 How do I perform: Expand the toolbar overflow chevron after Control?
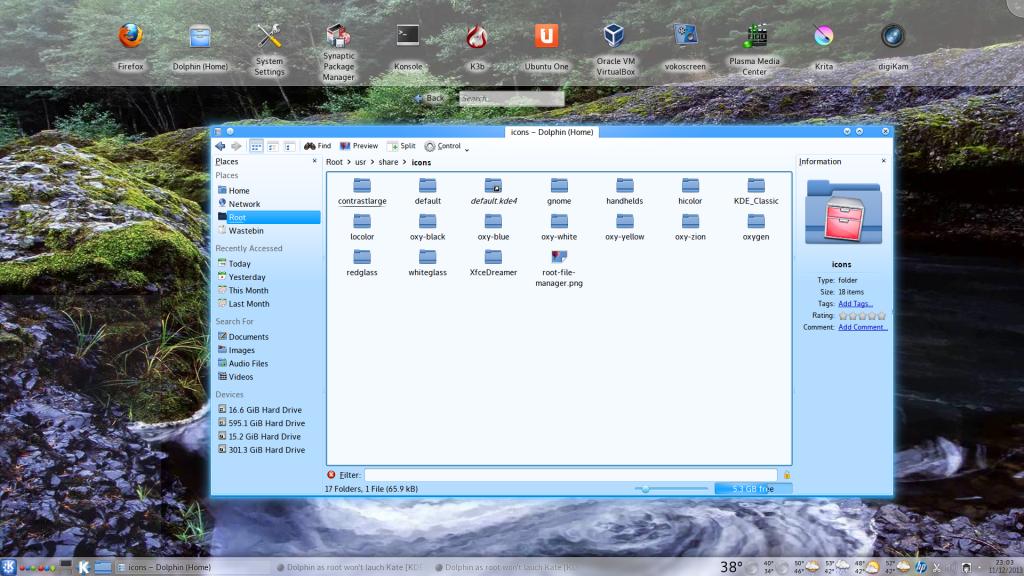pyautogui.click(x=467, y=149)
